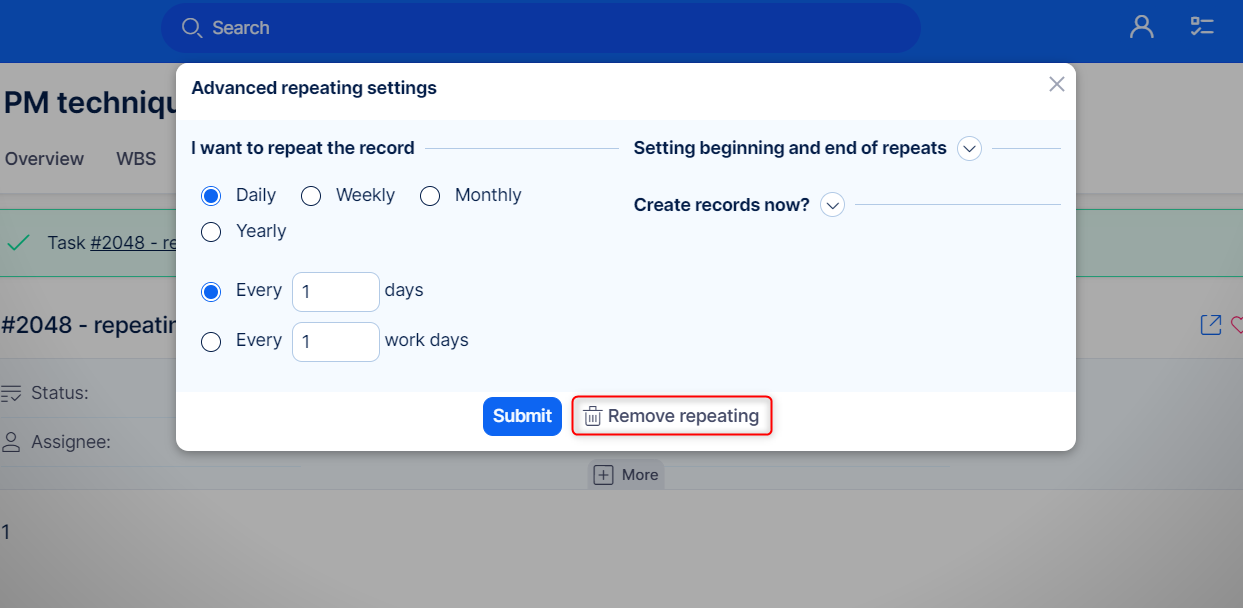Select the Daily repeat option
1243x608 pixels.
point(211,196)
